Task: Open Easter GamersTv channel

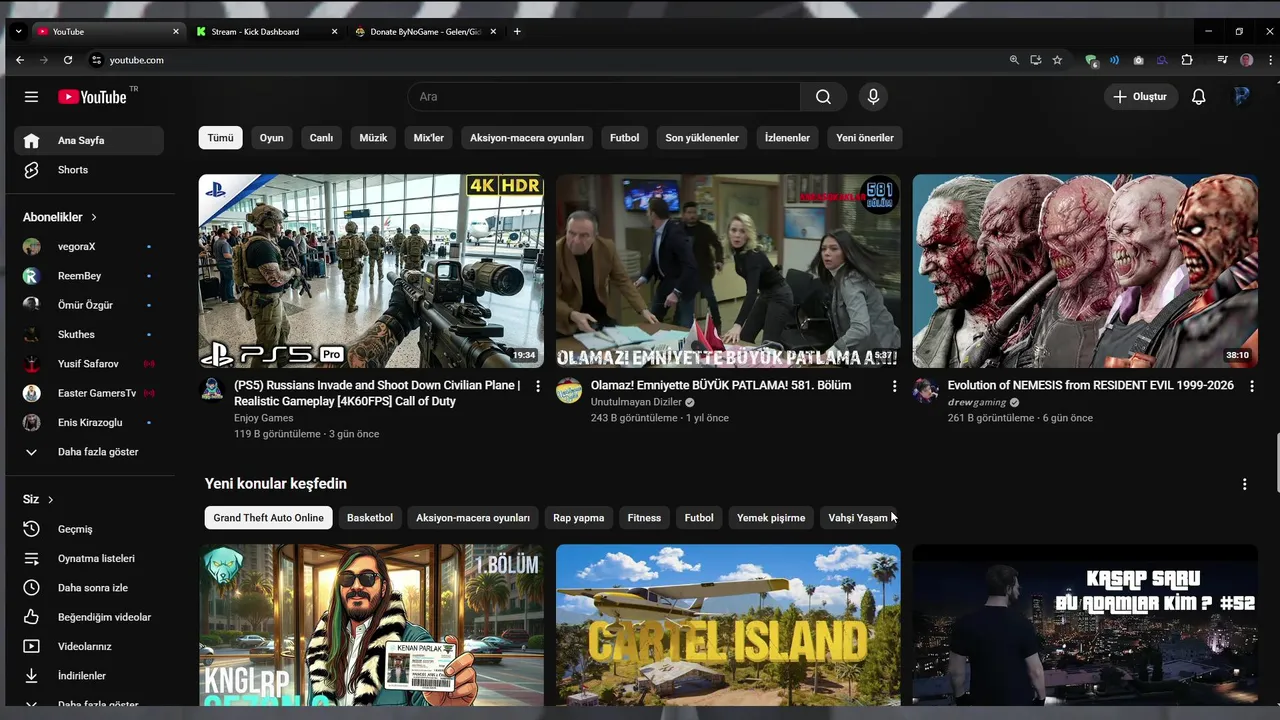Action: tap(89, 393)
